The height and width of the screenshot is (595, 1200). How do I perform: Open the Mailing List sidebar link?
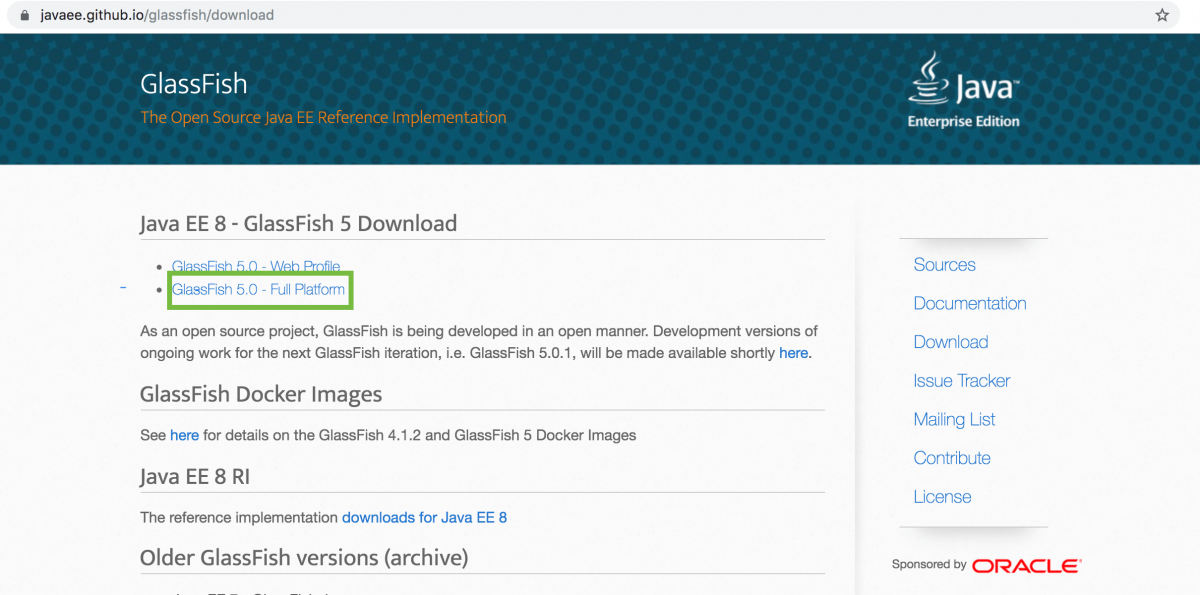click(953, 419)
